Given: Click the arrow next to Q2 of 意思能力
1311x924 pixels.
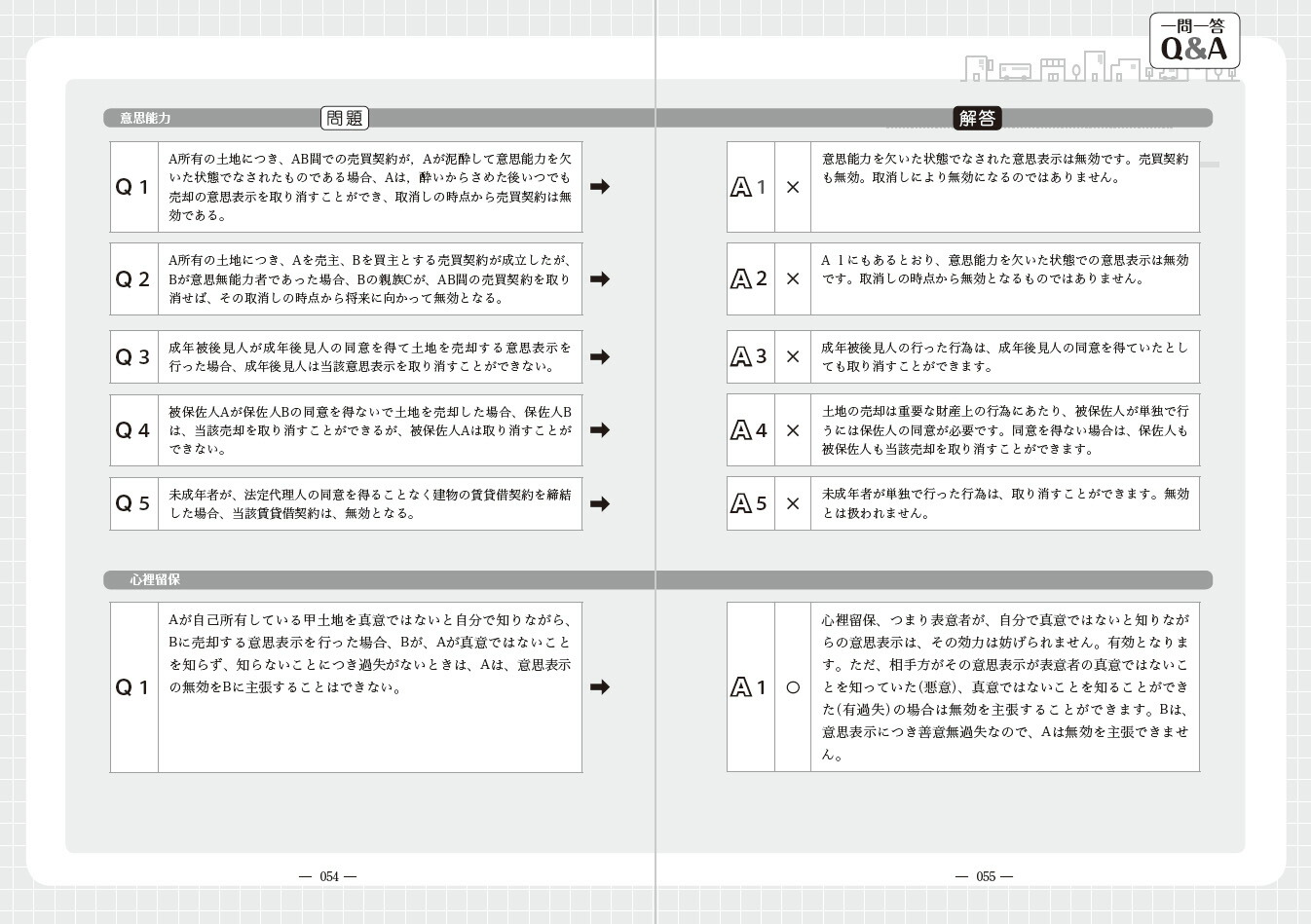Looking at the screenshot, I should (600, 279).
